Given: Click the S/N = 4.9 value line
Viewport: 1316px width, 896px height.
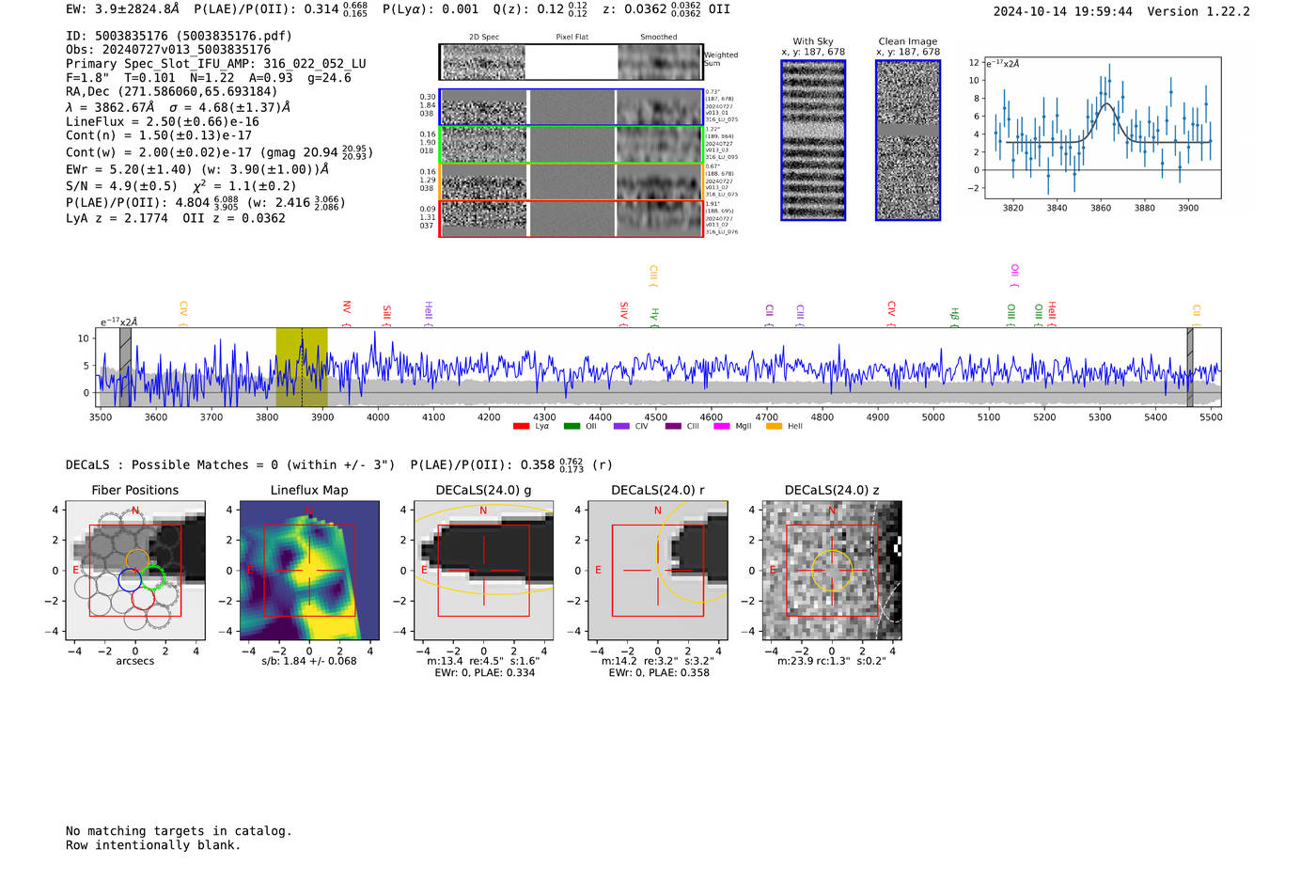Looking at the screenshot, I should tap(181, 185).
